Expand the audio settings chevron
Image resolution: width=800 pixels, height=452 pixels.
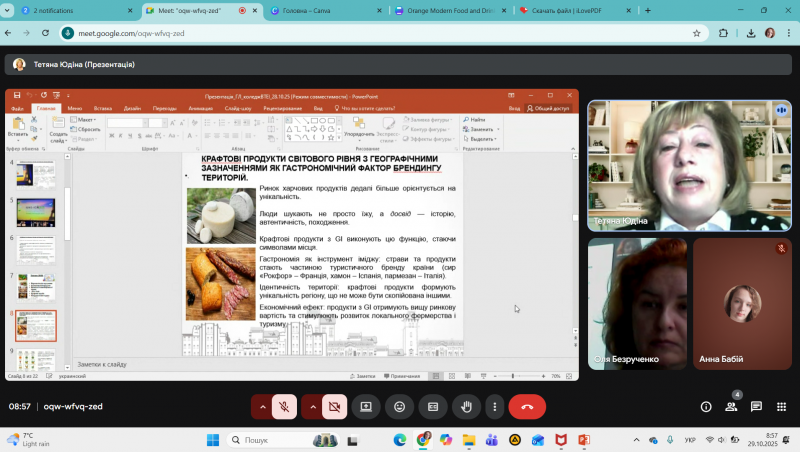(x=263, y=407)
